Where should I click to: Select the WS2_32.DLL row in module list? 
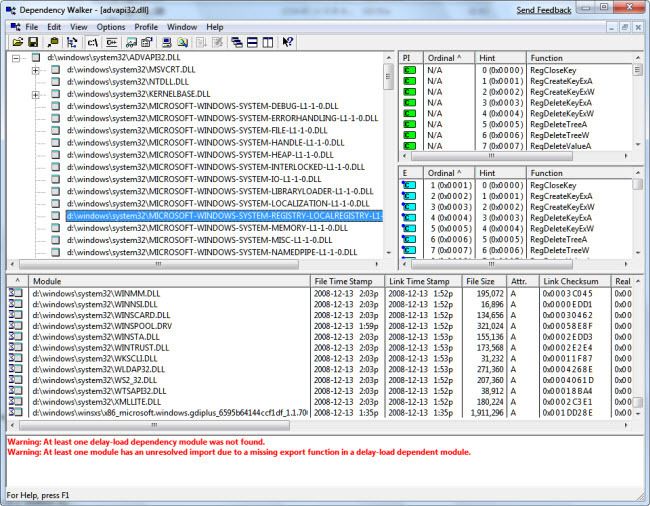[x=319, y=380]
